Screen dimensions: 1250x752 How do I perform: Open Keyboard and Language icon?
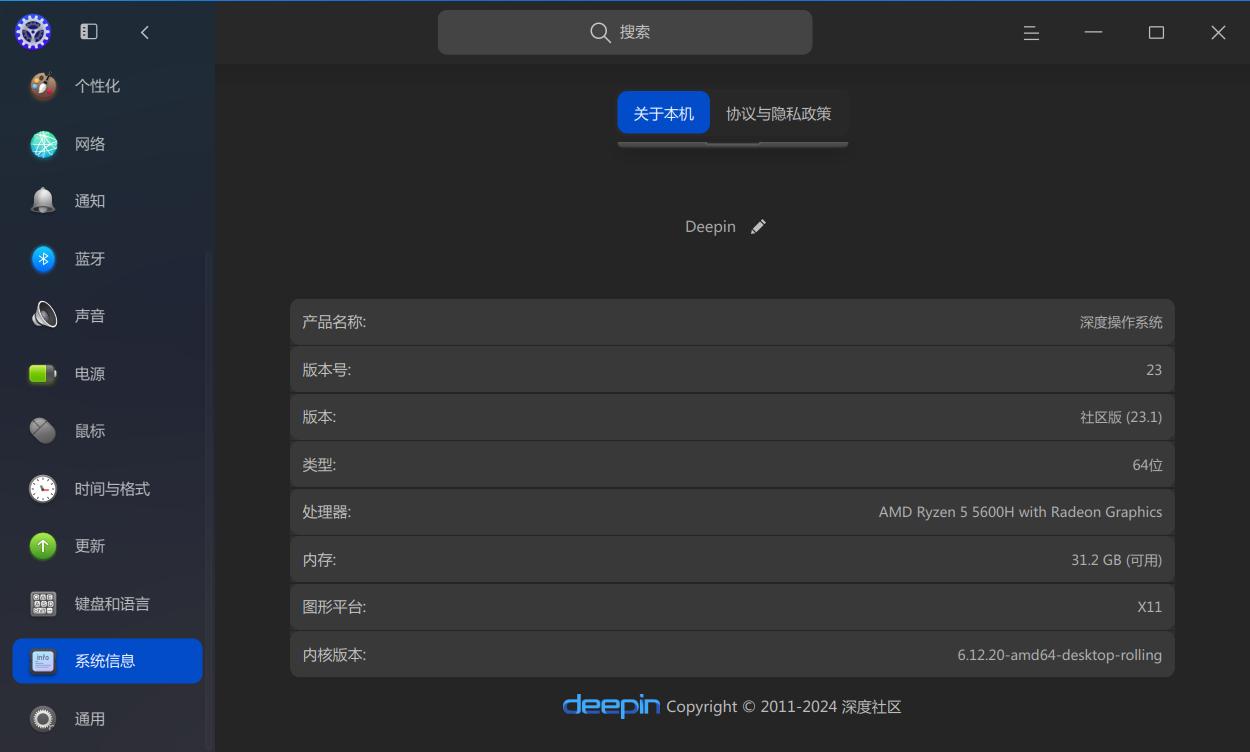coord(43,604)
